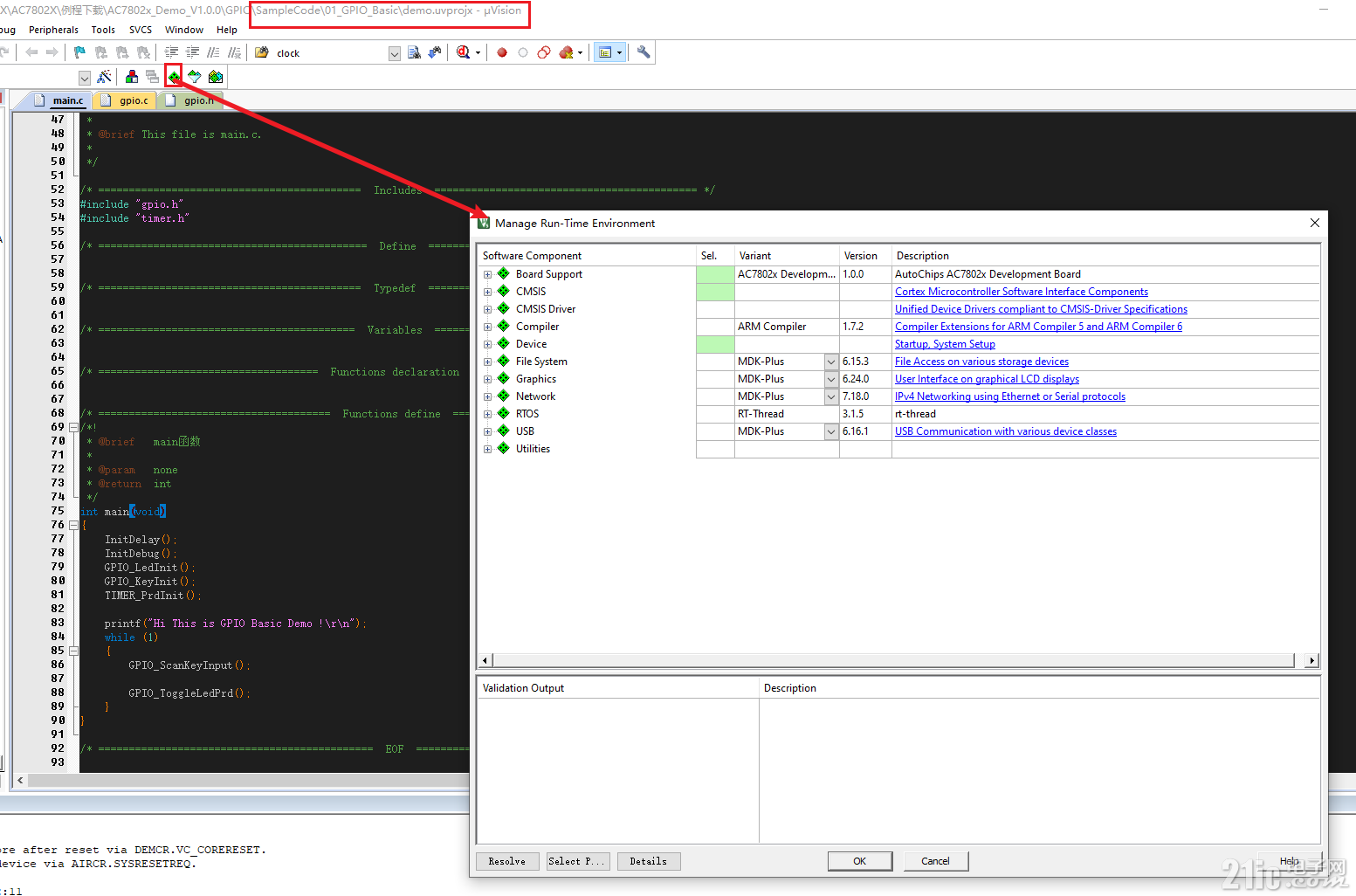This screenshot has height=896, width=1356.
Task: Open the USB variant dropdown
Action: click(831, 431)
